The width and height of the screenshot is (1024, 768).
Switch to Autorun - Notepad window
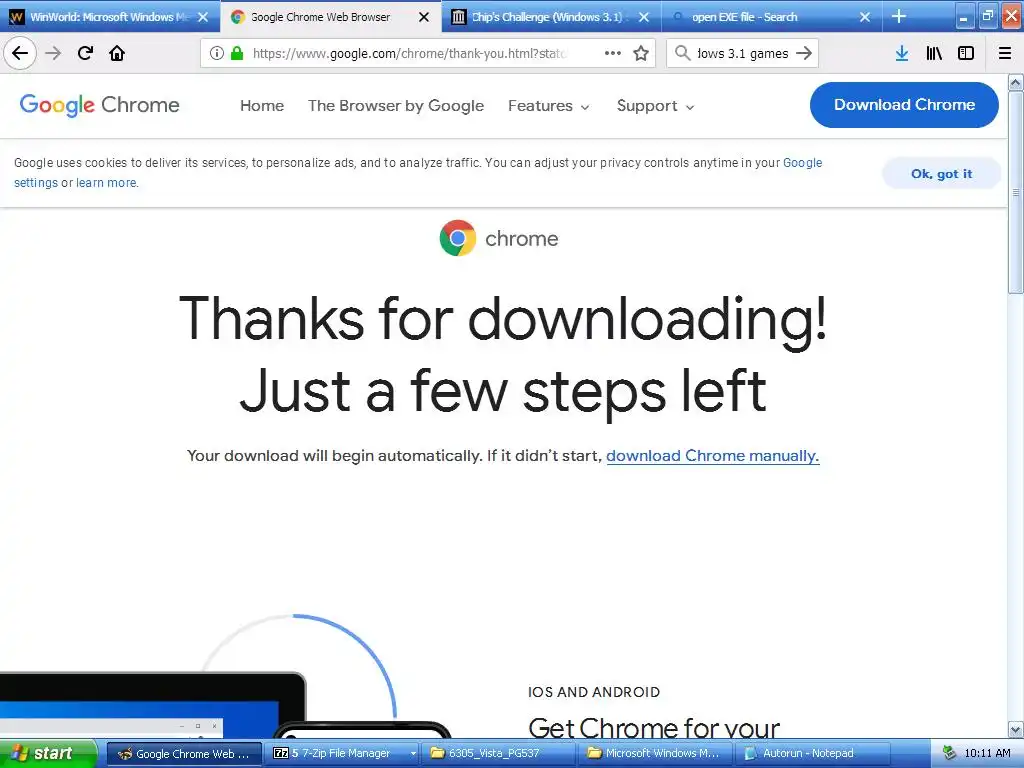pyautogui.click(x=812, y=754)
